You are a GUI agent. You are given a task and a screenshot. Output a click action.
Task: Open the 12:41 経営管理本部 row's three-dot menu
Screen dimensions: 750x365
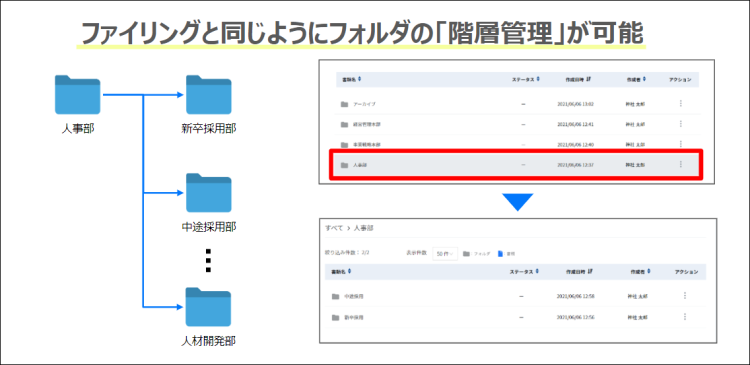[x=681, y=124]
